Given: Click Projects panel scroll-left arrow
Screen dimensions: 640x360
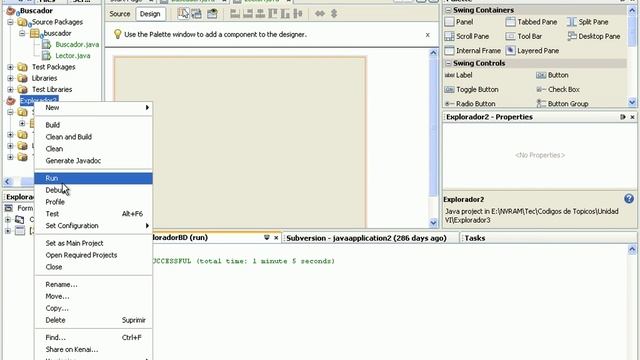Looking at the screenshot, I should (x=7, y=181).
